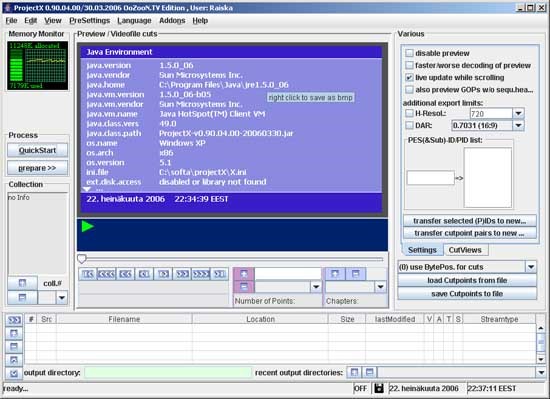Image resolution: width=550 pixels, height=399 pixels.
Task: Open the Language menu
Action: click(134, 21)
